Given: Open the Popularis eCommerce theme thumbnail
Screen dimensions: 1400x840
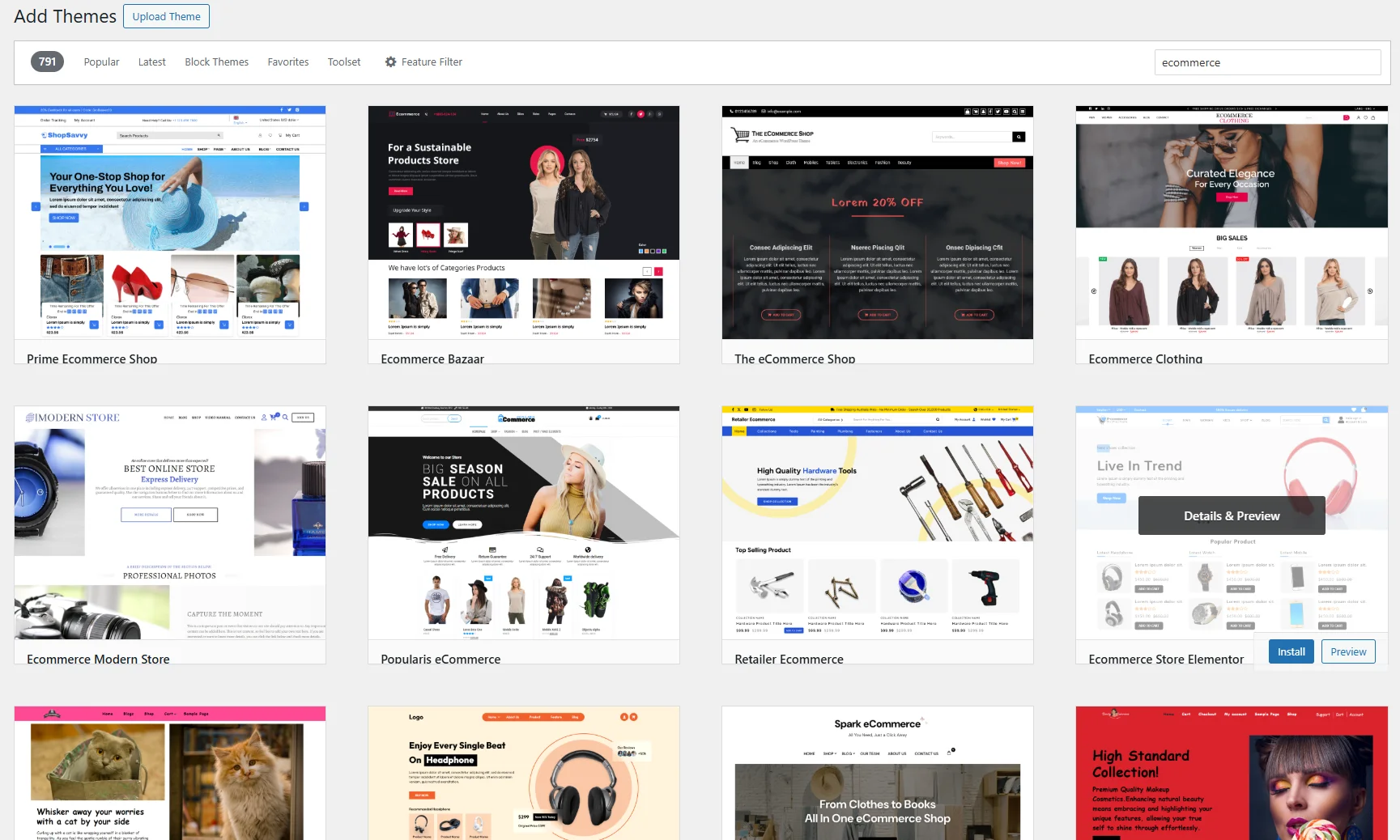Looking at the screenshot, I should click(524, 523).
